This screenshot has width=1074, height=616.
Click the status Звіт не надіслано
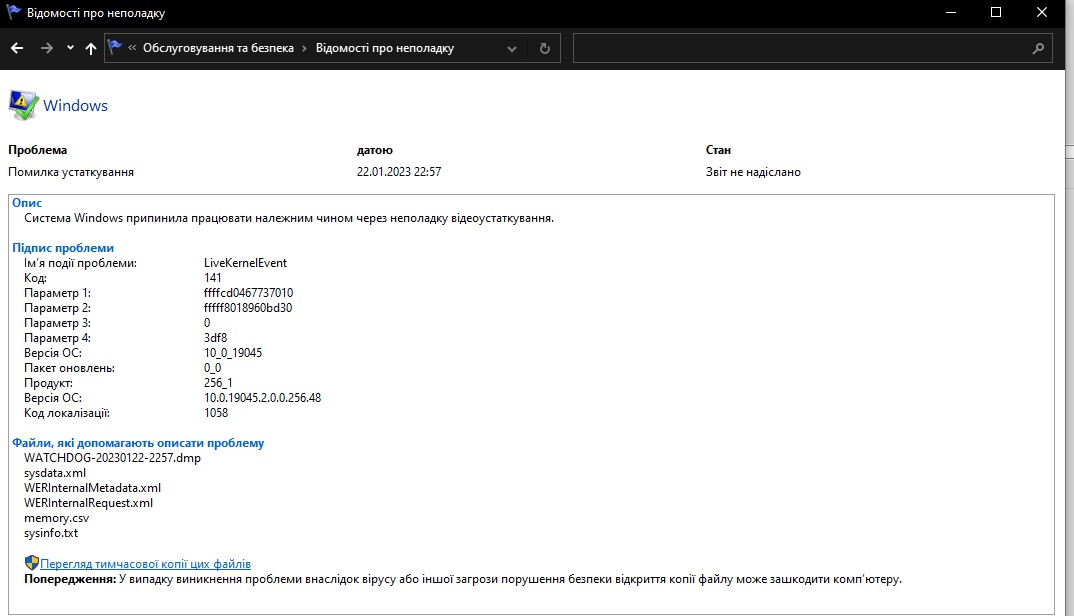point(753,172)
